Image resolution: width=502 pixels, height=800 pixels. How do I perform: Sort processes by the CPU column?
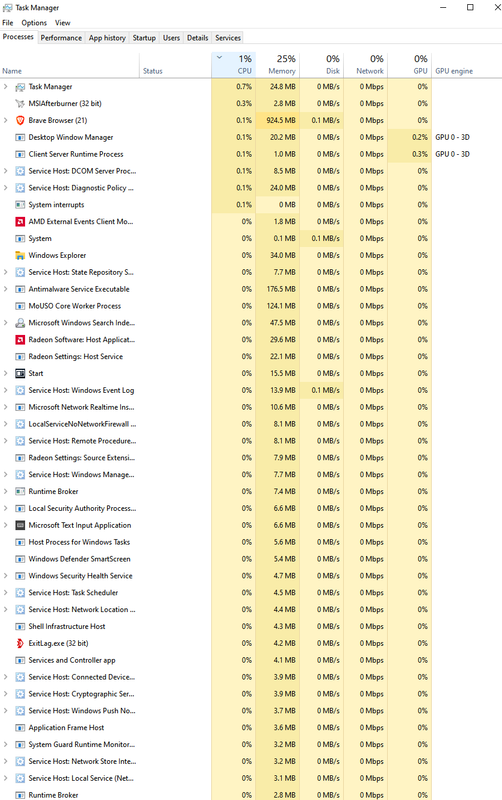coord(233,65)
